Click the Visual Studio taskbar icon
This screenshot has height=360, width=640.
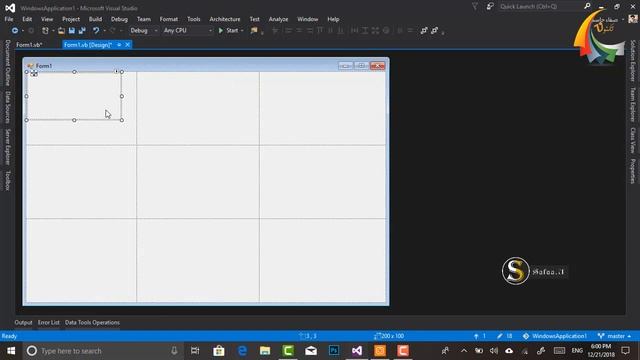click(357, 351)
